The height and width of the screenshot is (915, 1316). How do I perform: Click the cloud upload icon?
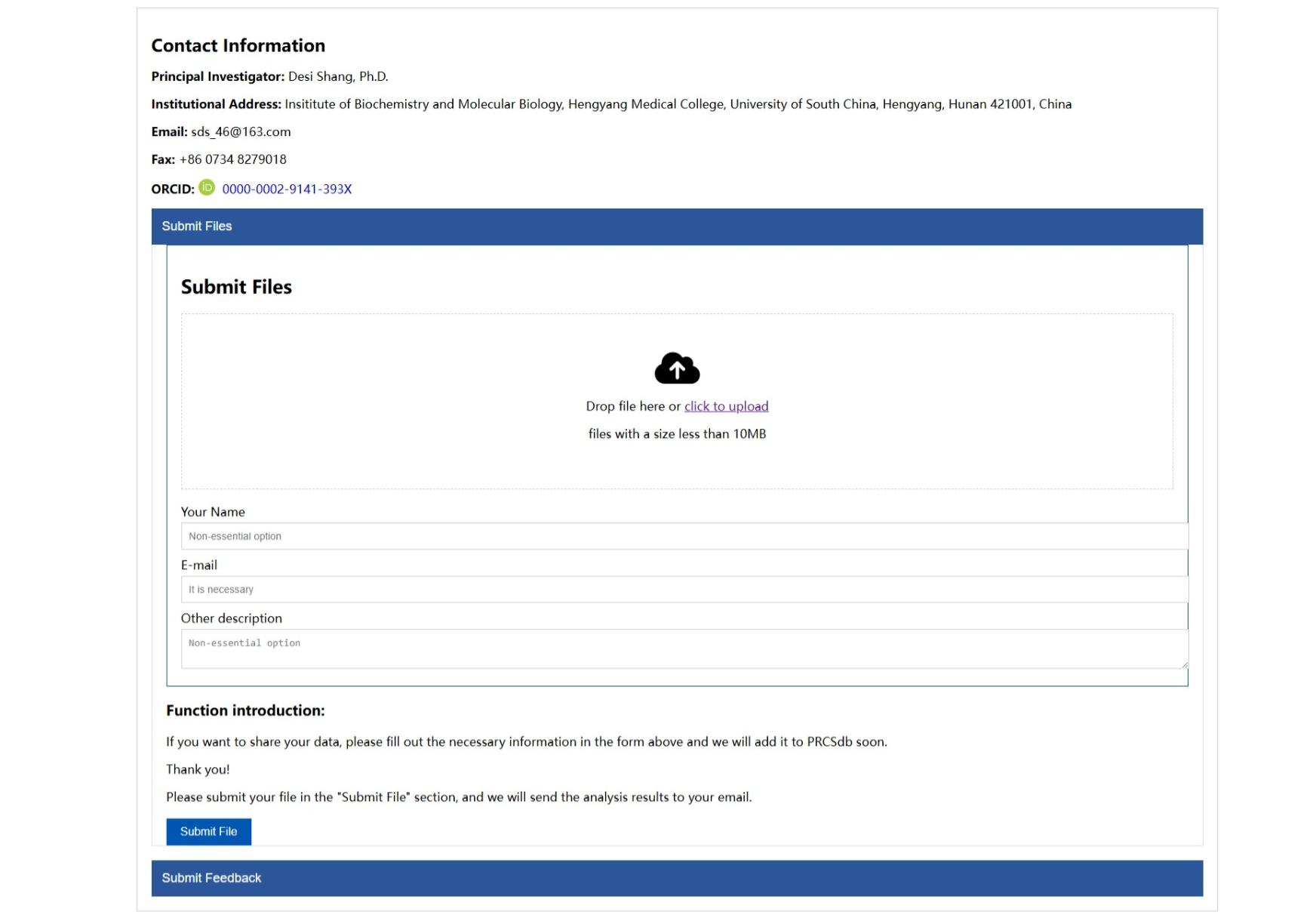click(677, 368)
